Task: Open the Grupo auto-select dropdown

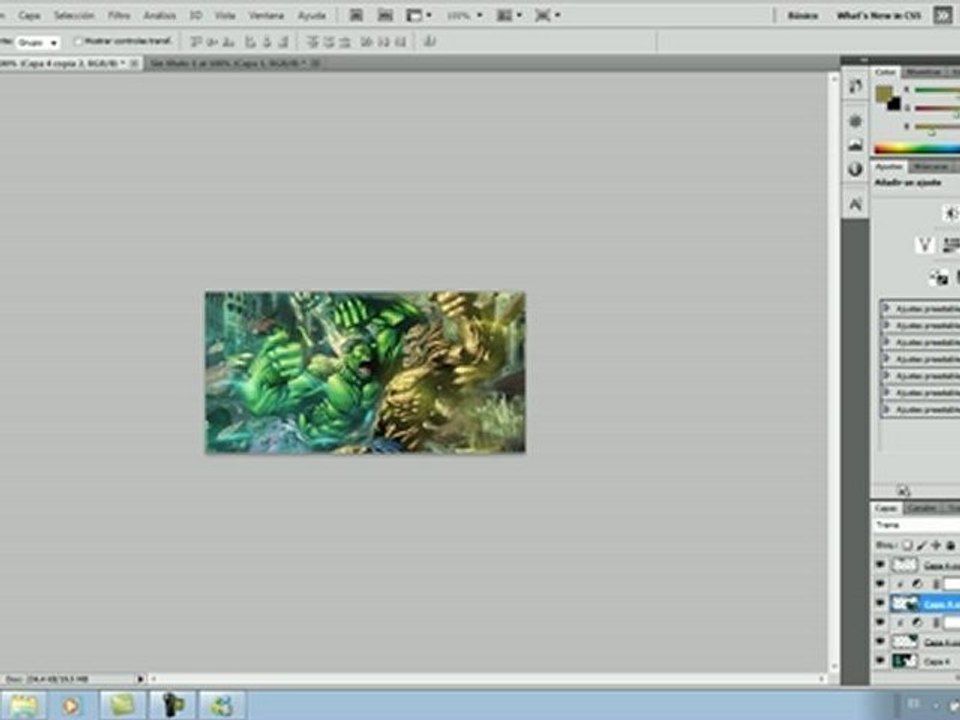Action: point(38,42)
